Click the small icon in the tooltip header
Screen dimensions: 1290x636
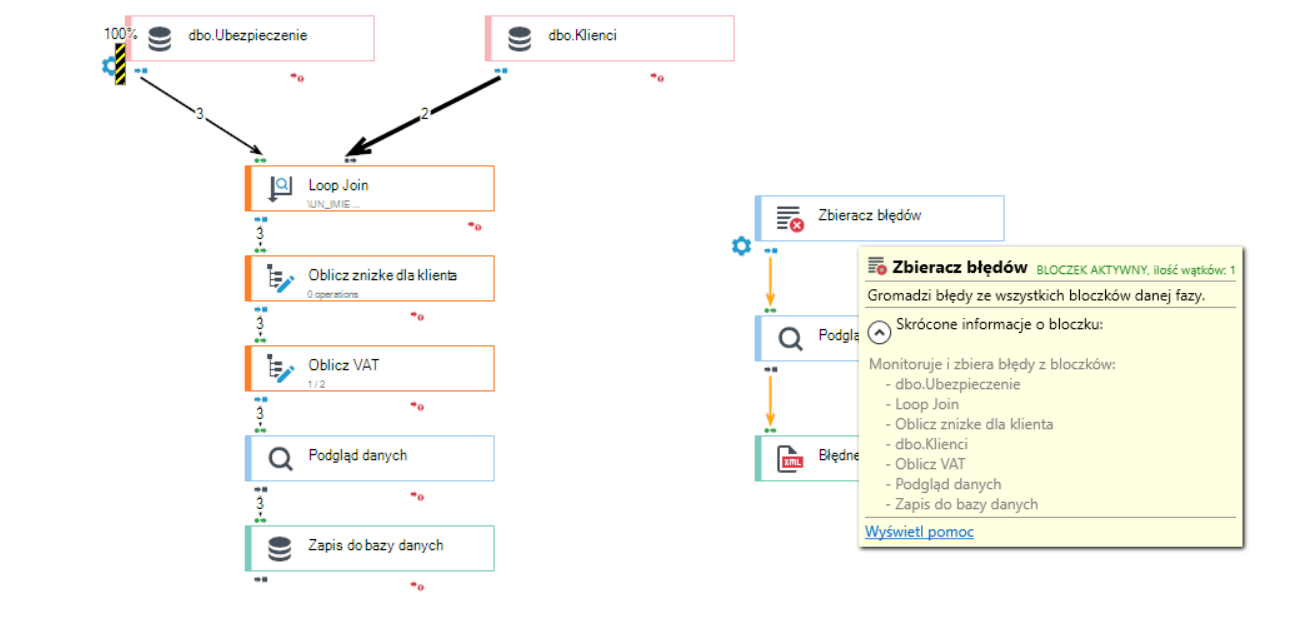pos(877,266)
